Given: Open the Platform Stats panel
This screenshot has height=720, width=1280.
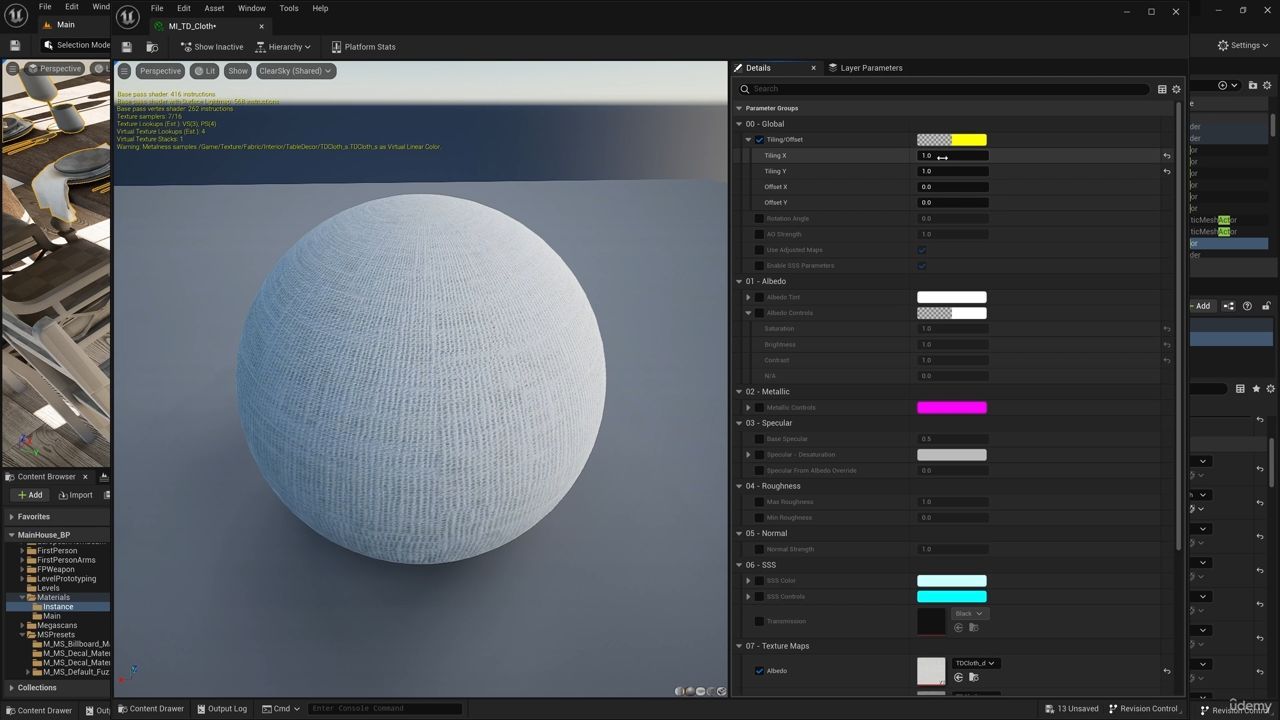Looking at the screenshot, I should 363,47.
